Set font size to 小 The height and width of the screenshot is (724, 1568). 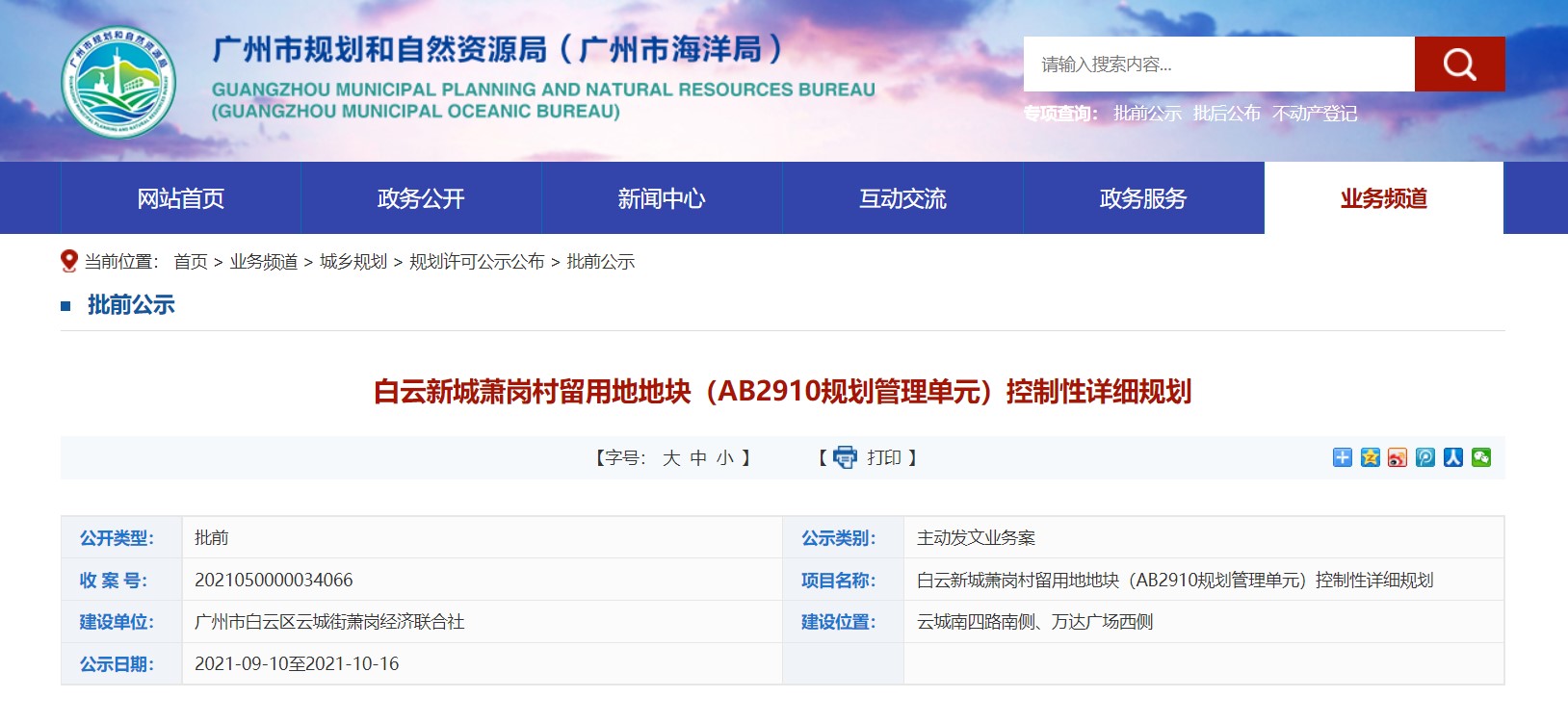(x=725, y=458)
